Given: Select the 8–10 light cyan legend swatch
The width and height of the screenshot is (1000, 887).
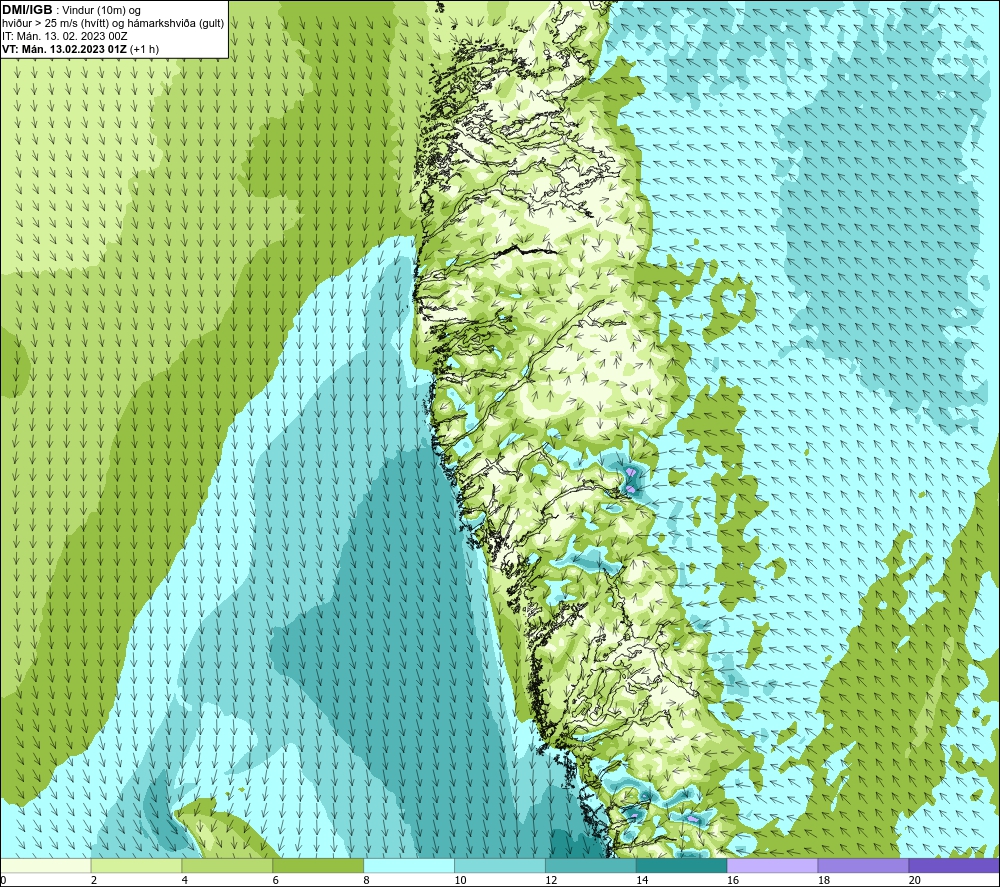Looking at the screenshot, I should click(x=409, y=865).
